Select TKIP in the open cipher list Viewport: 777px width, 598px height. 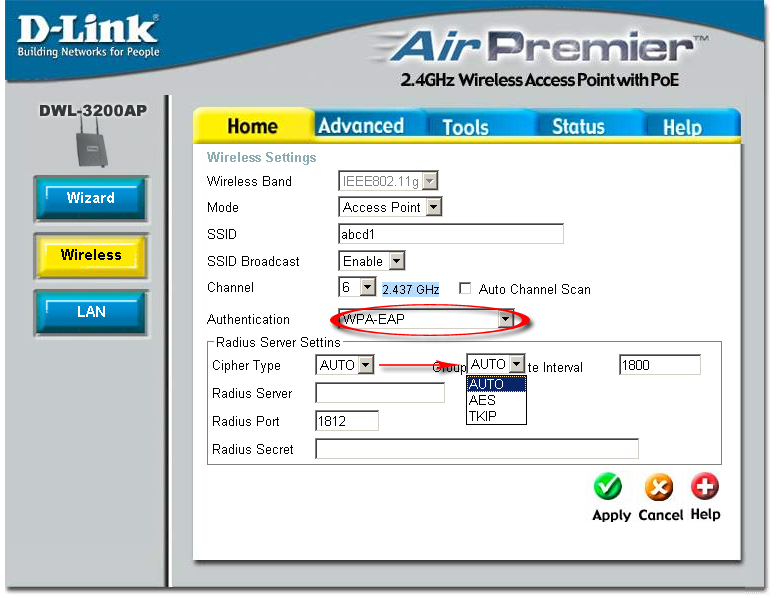coord(496,416)
